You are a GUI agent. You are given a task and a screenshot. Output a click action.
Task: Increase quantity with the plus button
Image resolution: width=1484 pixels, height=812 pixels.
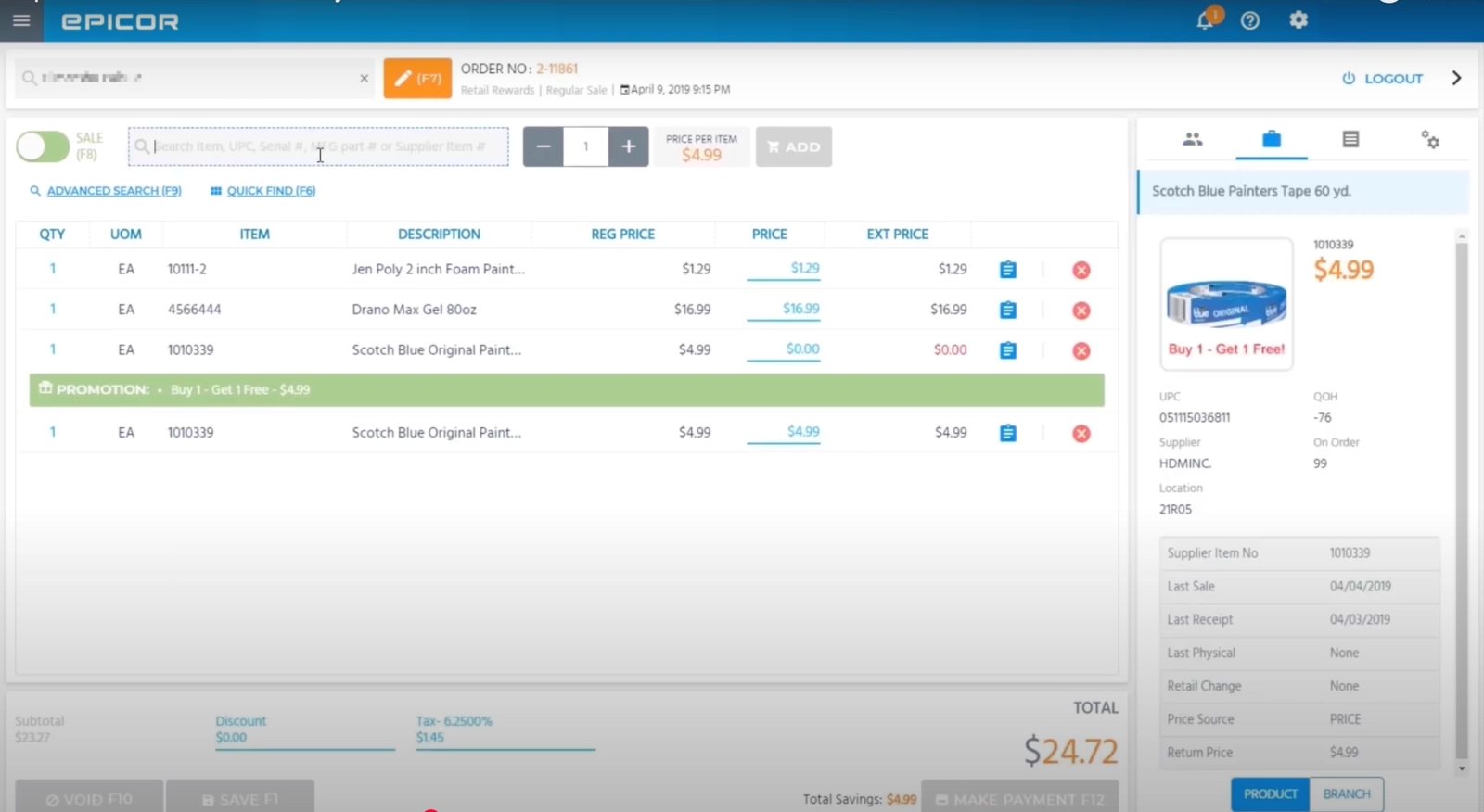628,146
